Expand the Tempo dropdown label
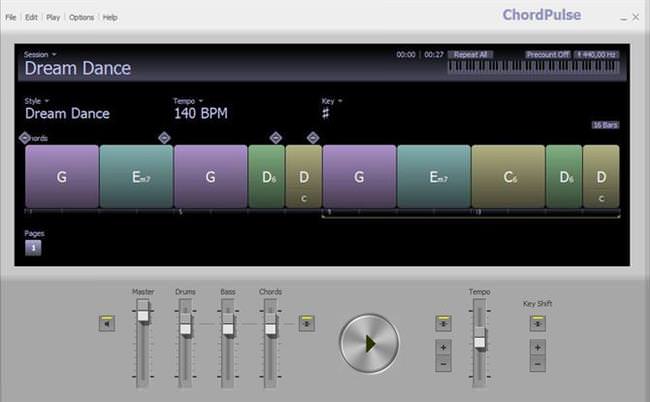This screenshot has width=650, height=402. (188, 101)
